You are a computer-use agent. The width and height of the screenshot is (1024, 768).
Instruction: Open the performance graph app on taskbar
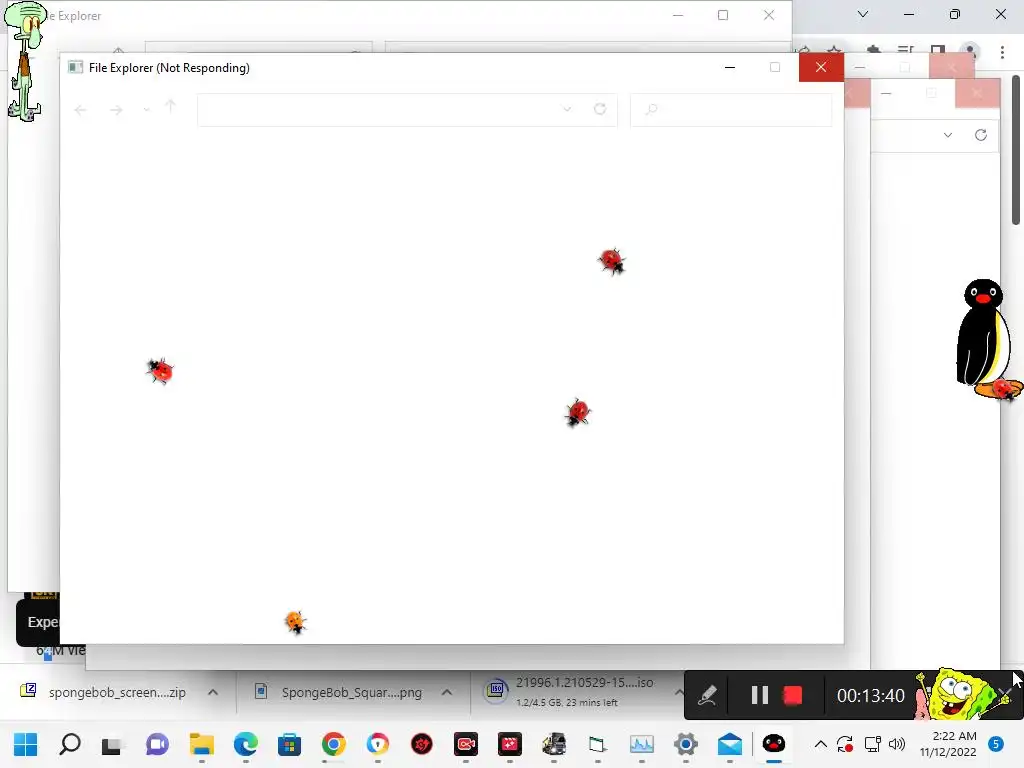click(641, 744)
